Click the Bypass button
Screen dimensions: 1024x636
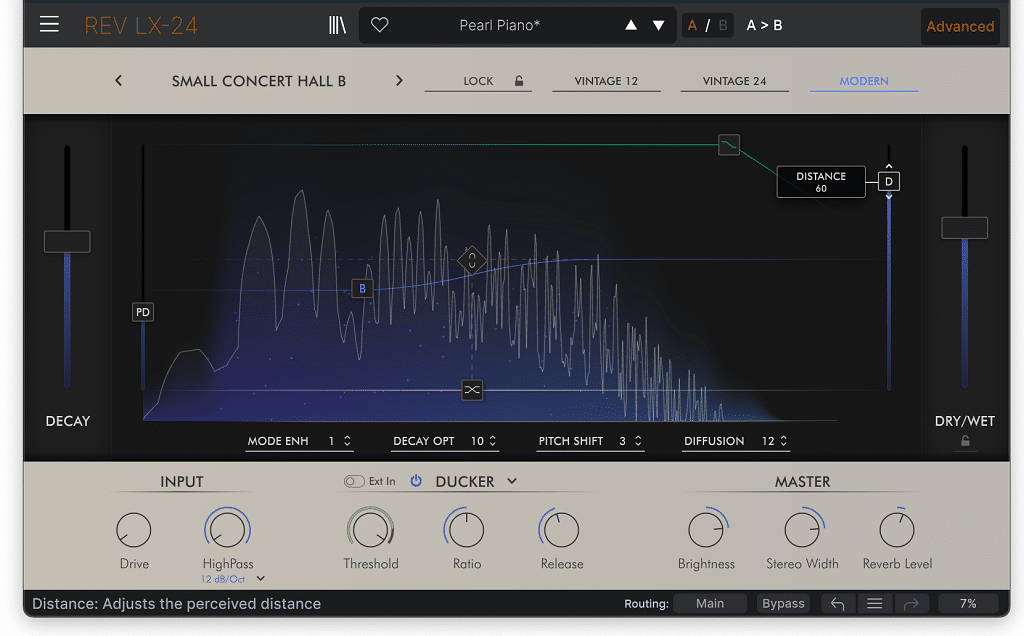point(783,603)
